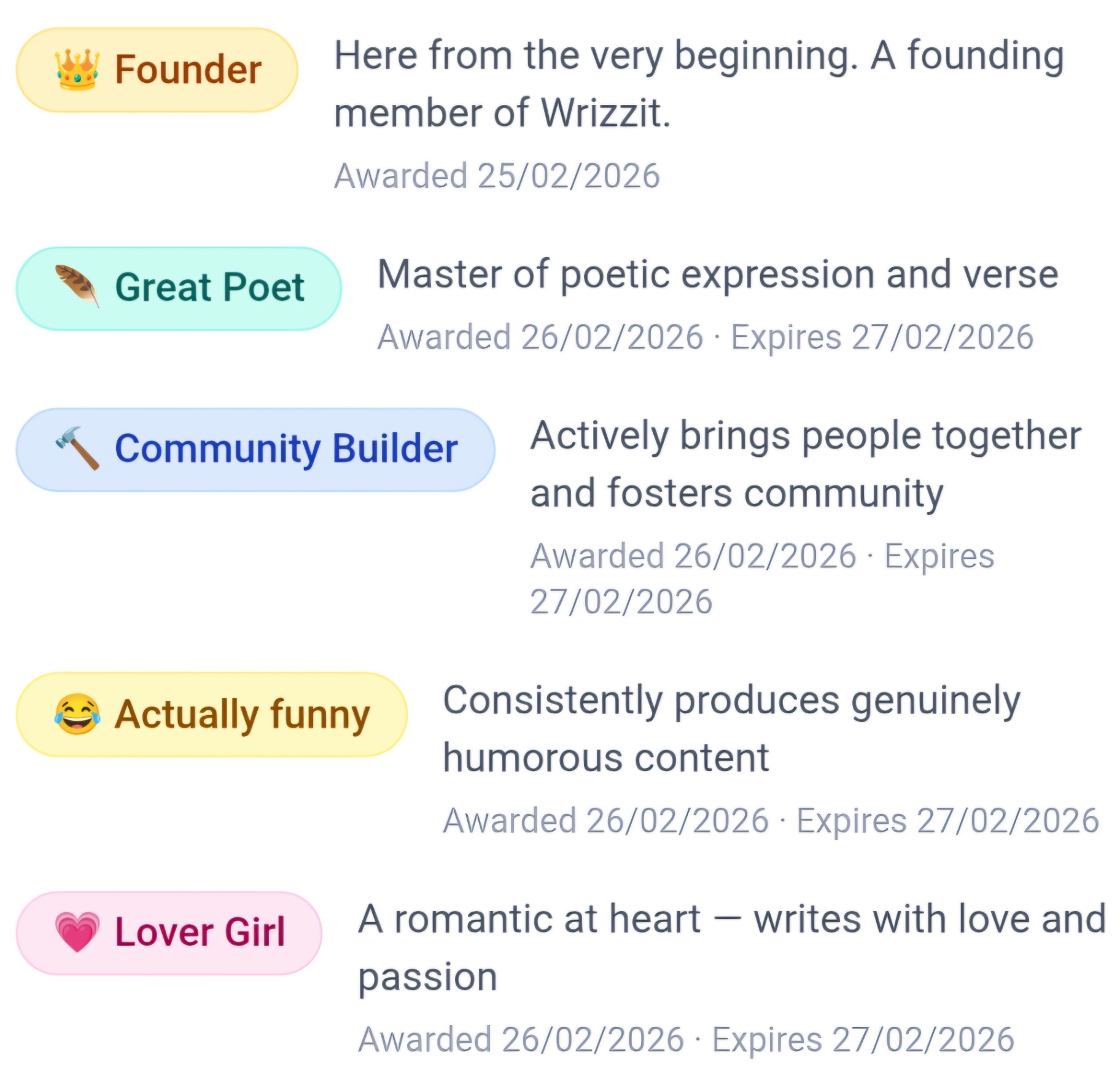Click 'Master of poetic expression and verse'
1120x1070 pixels.
[x=717, y=274]
